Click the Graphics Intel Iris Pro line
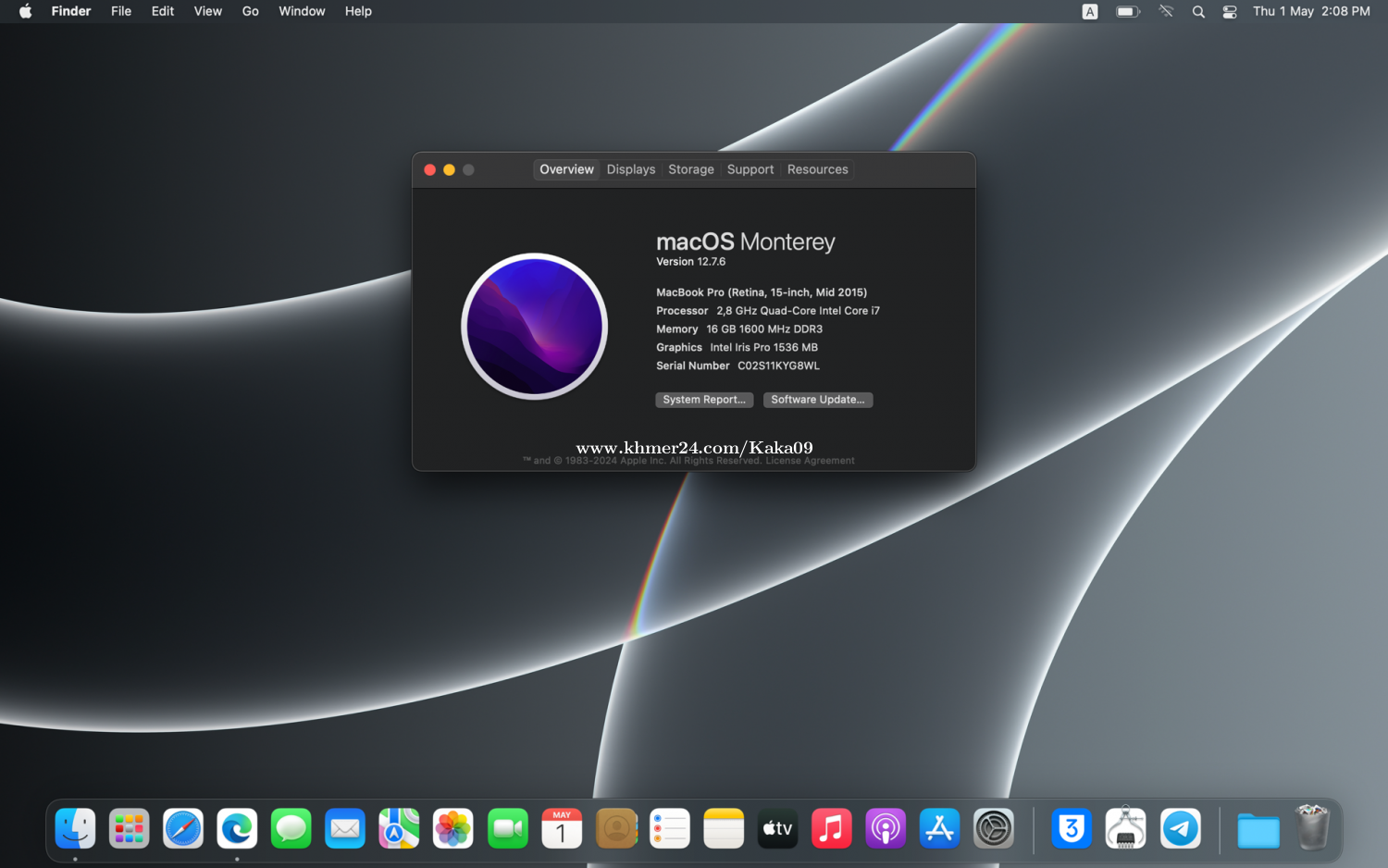This screenshot has height=868, width=1388. click(737, 348)
